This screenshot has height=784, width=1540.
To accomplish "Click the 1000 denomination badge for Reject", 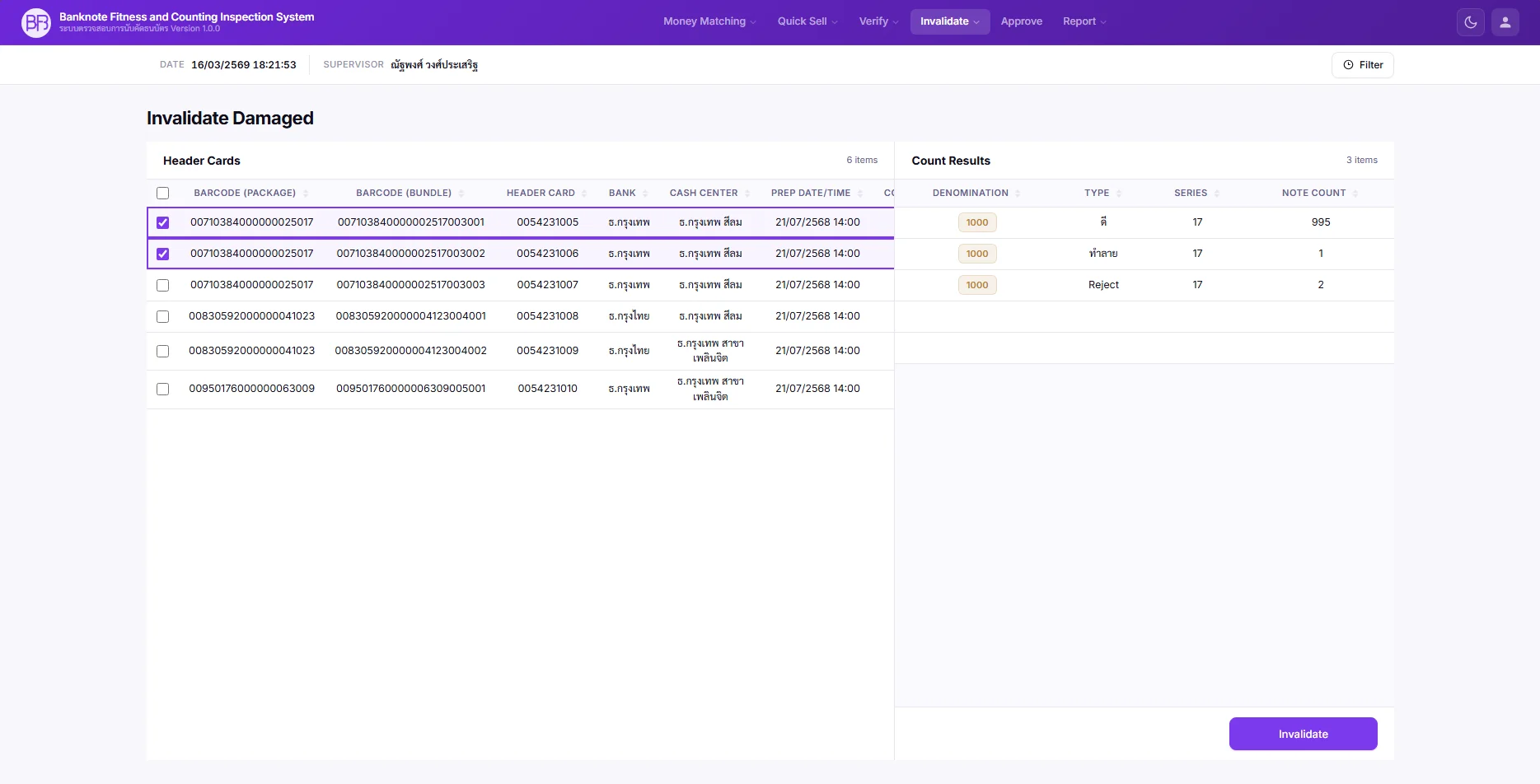I will (976, 285).
